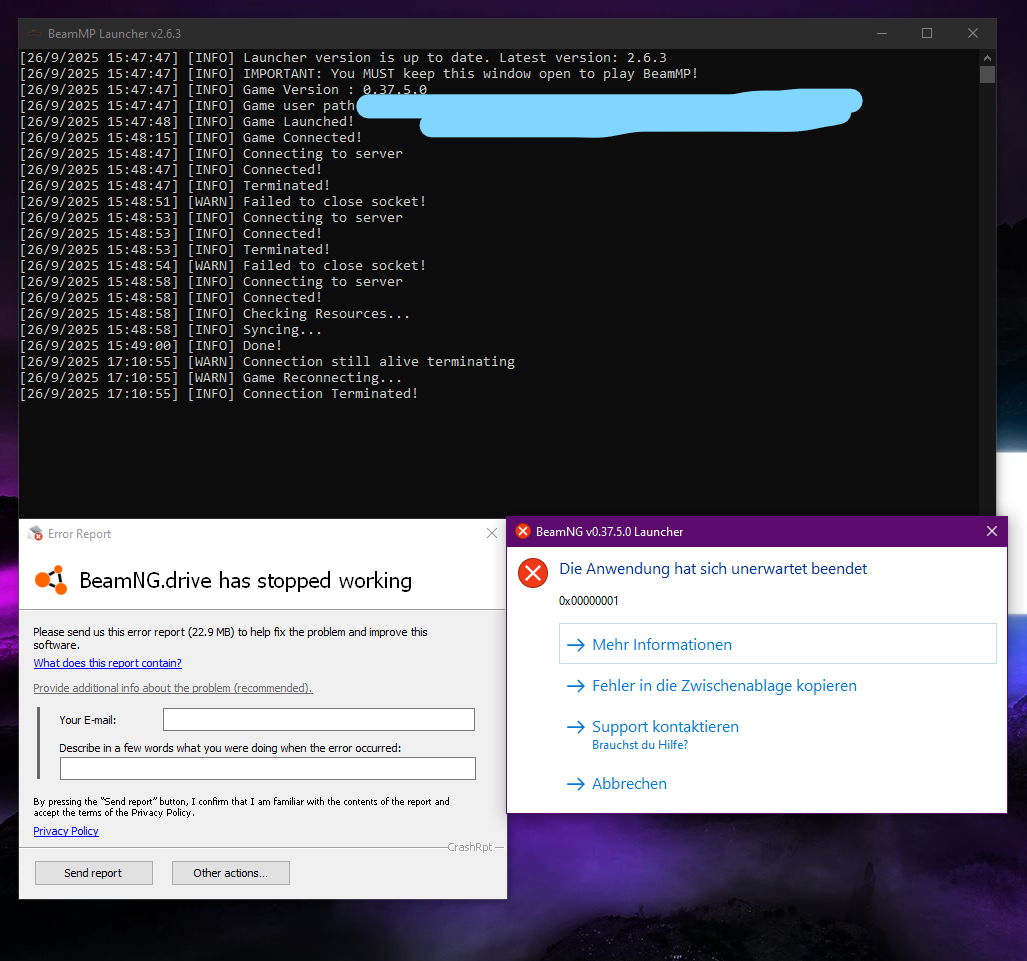Click arrow icon beside Fehler in die Zwischenablage

576,686
